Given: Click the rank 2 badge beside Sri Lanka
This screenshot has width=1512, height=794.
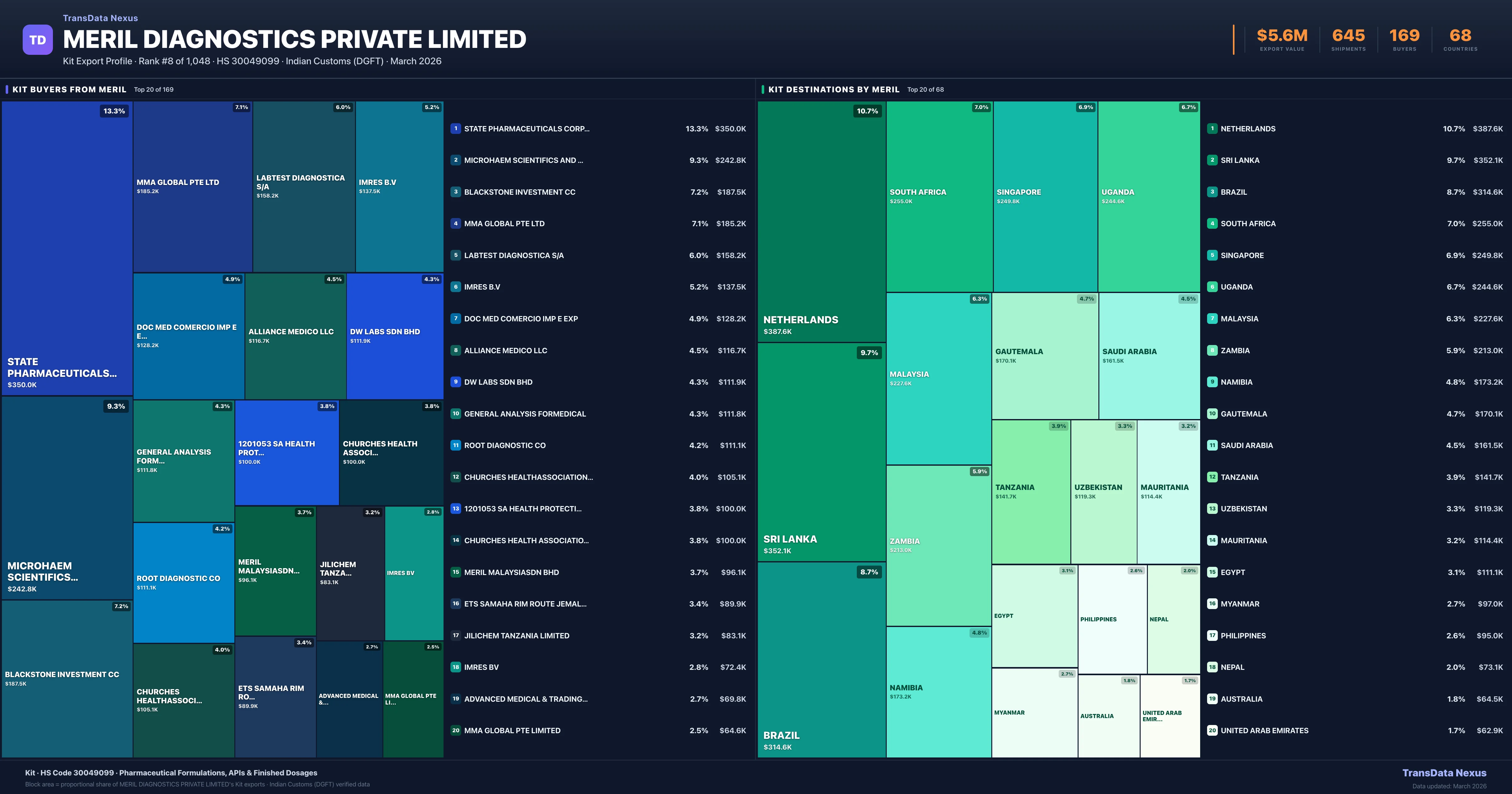Looking at the screenshot, I should [x=1212, y=160].
